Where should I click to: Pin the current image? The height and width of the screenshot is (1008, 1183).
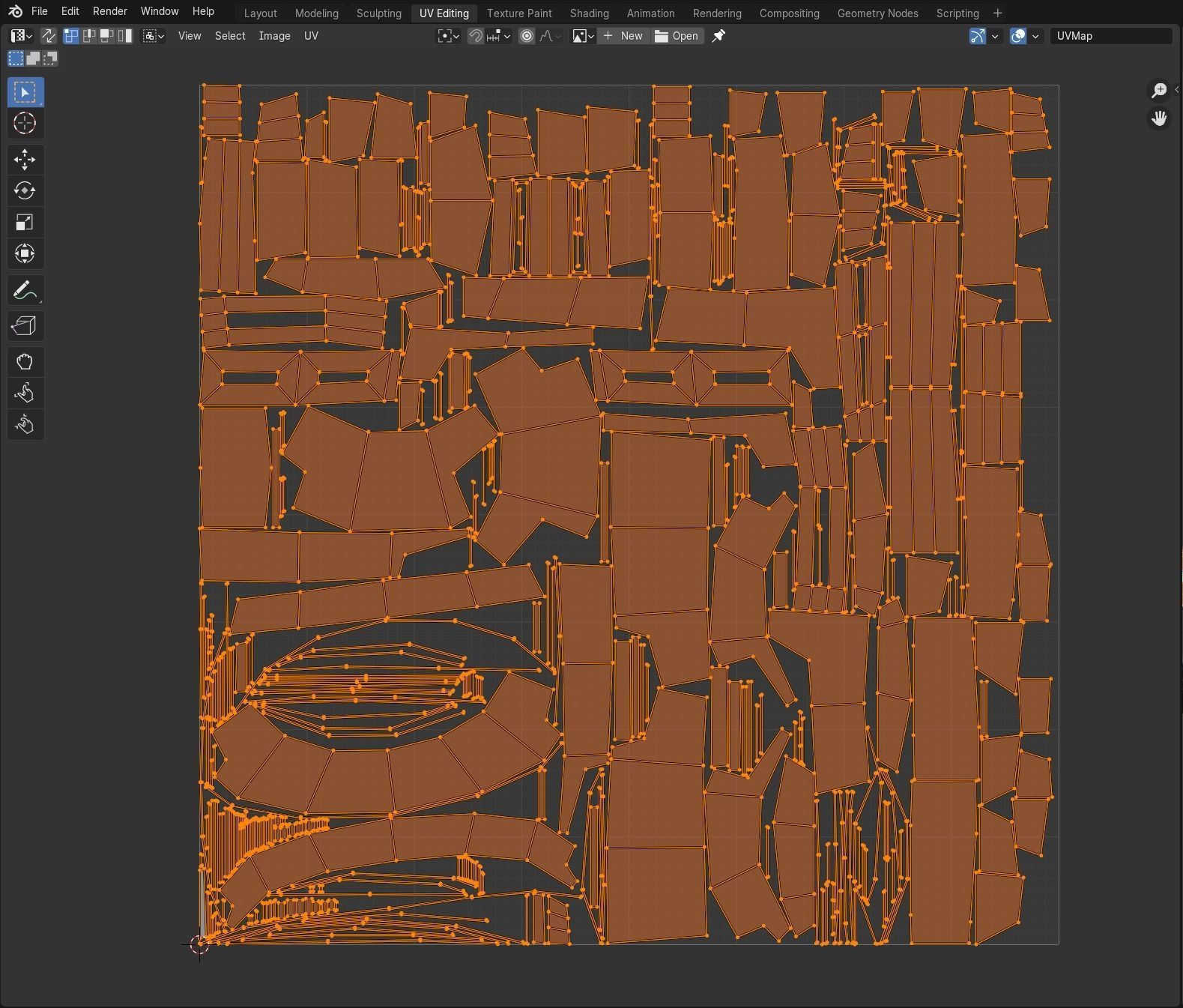click(x=718, y=36)
